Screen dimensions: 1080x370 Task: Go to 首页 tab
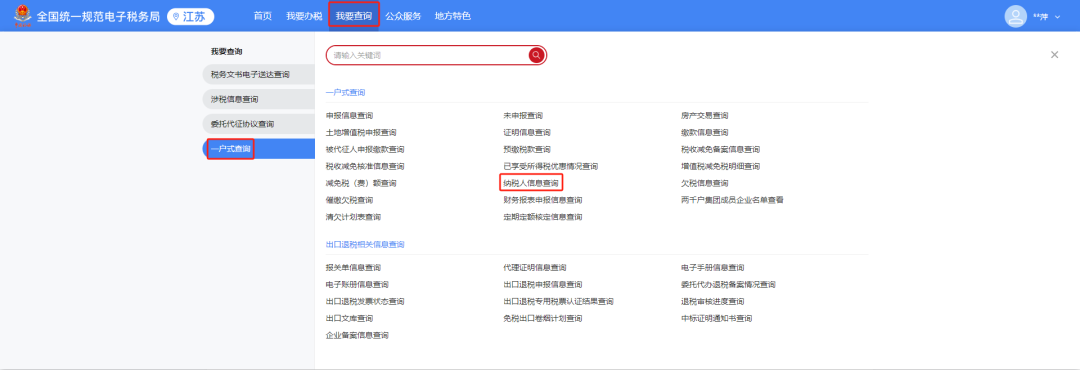[x=262, y=16]
